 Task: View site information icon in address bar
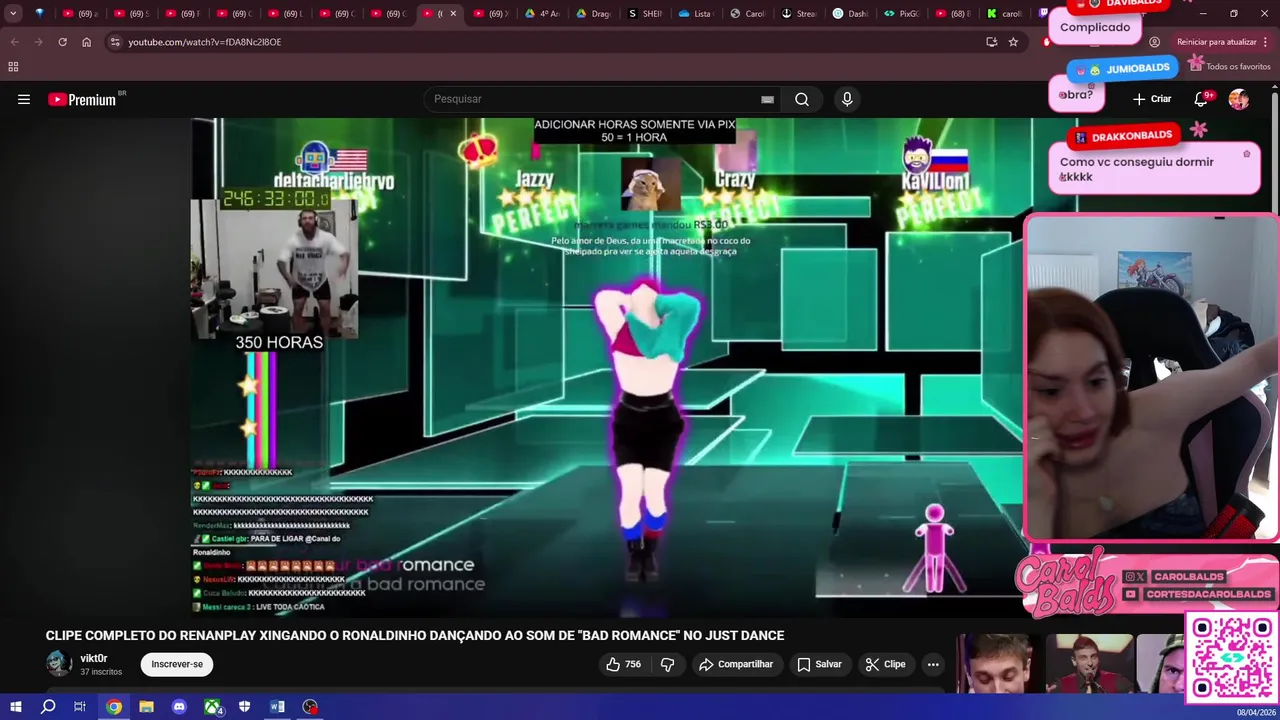click(x=115, y=42)
